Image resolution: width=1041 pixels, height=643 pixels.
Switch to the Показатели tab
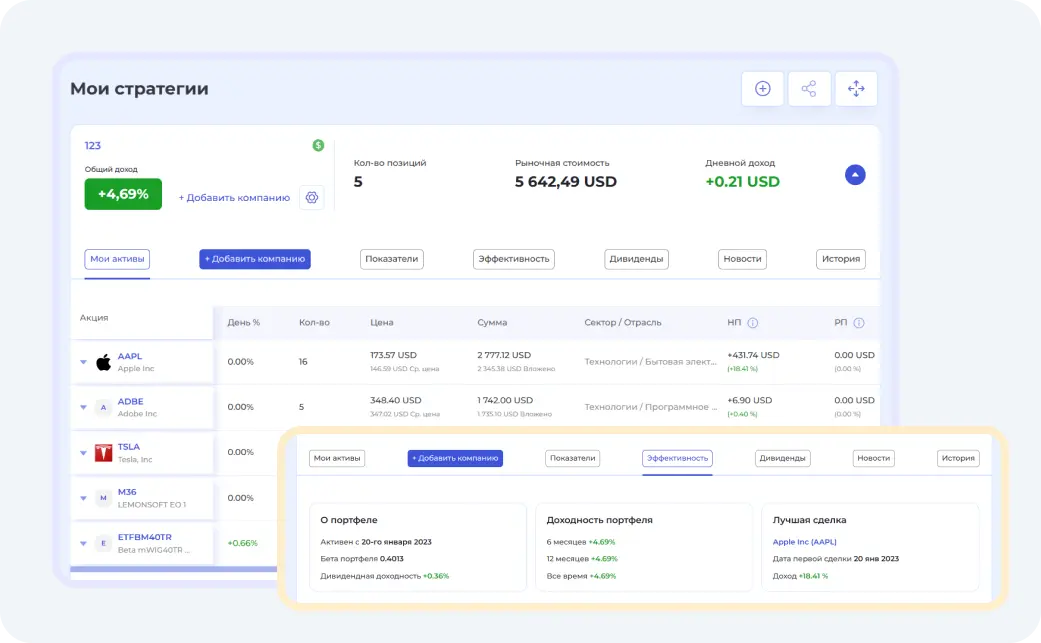pos(392,259)
